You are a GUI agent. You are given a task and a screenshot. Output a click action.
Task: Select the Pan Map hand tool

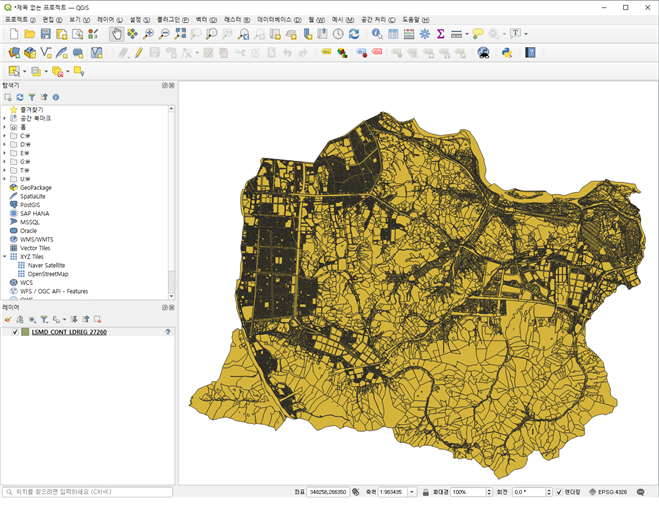click(x=116, y=34)
